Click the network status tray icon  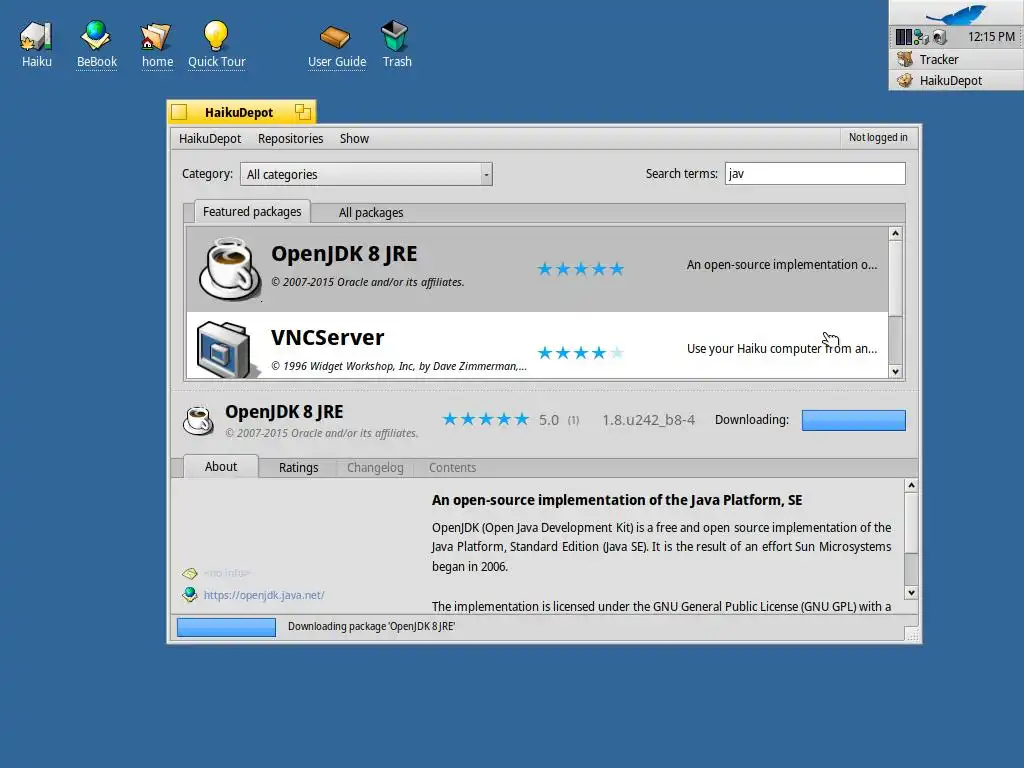(921, 37)
